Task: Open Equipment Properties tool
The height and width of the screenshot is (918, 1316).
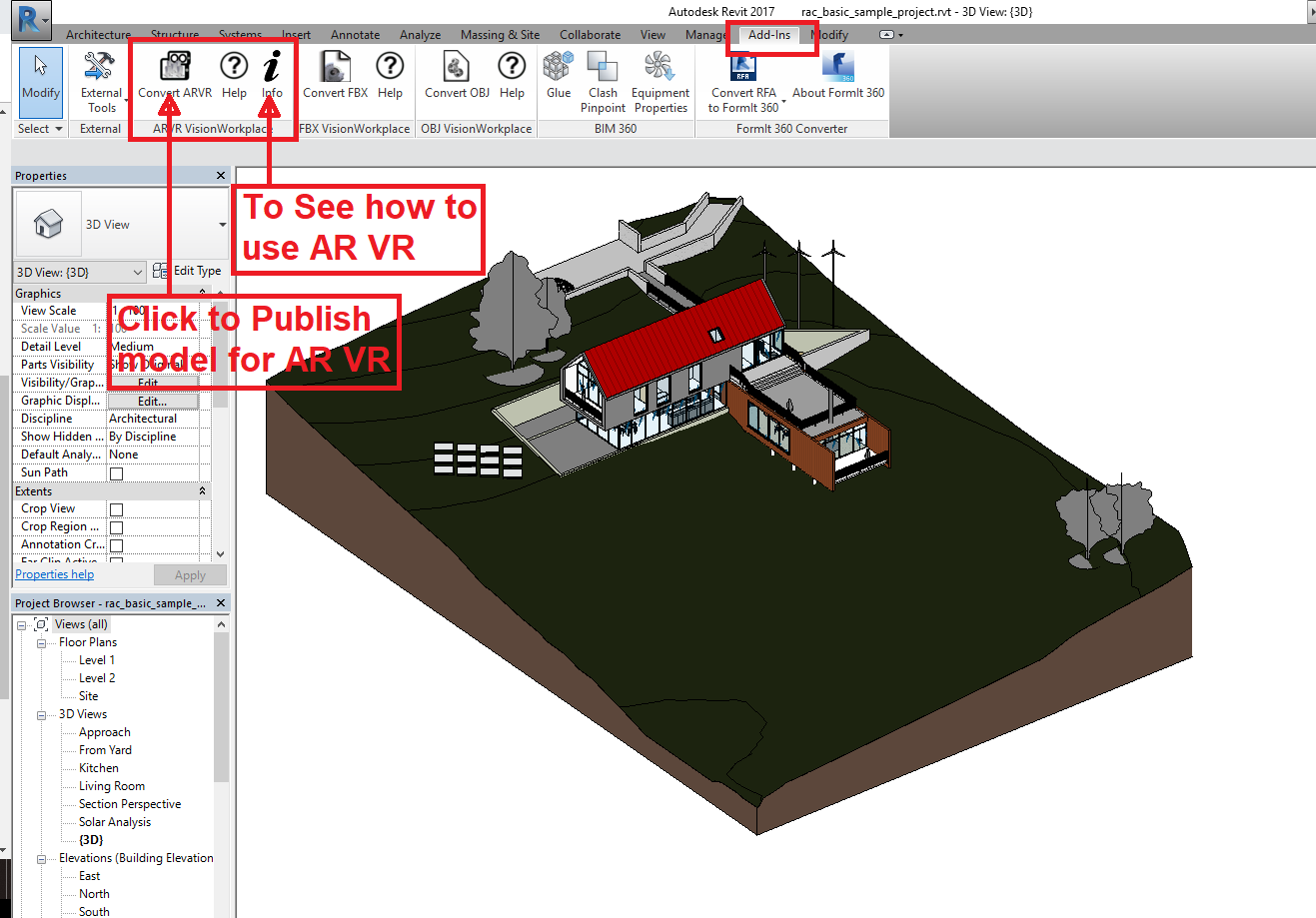Action: coord(659,80)
